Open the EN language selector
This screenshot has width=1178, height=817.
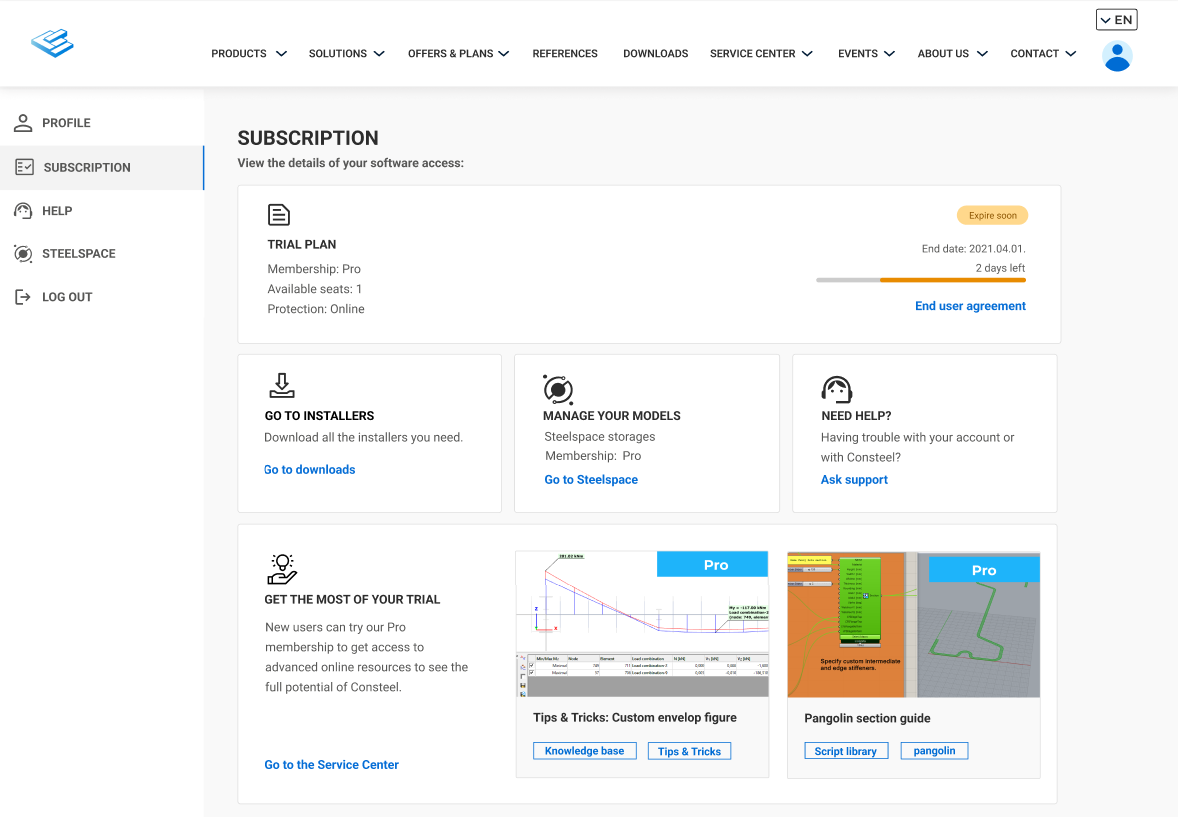(x=1116, y=20)
